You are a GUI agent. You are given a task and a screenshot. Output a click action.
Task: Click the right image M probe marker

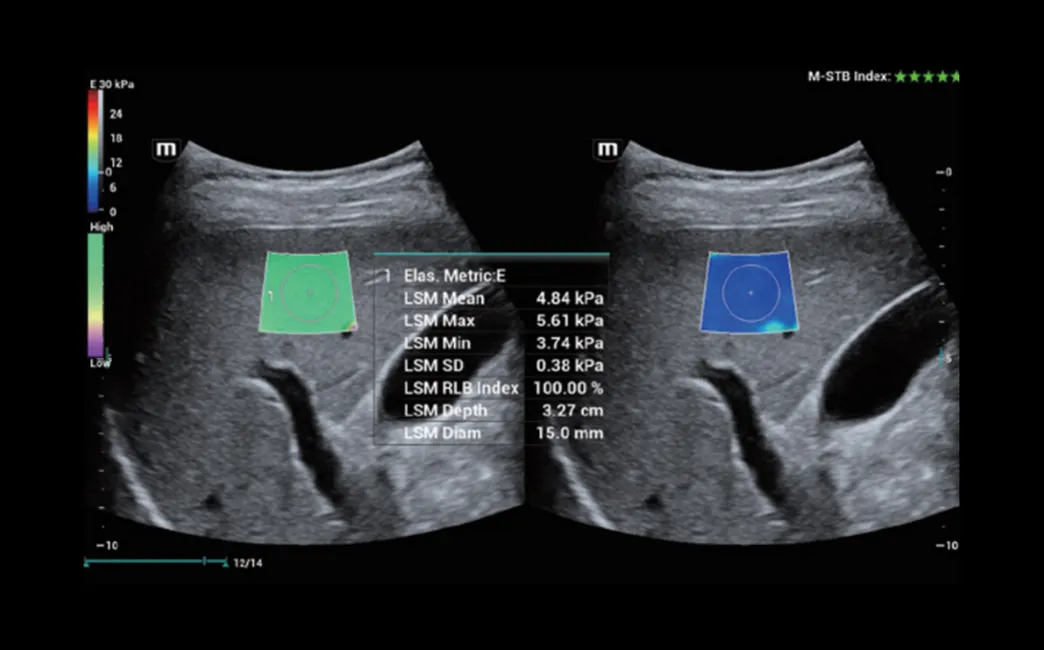coord(607,149)
